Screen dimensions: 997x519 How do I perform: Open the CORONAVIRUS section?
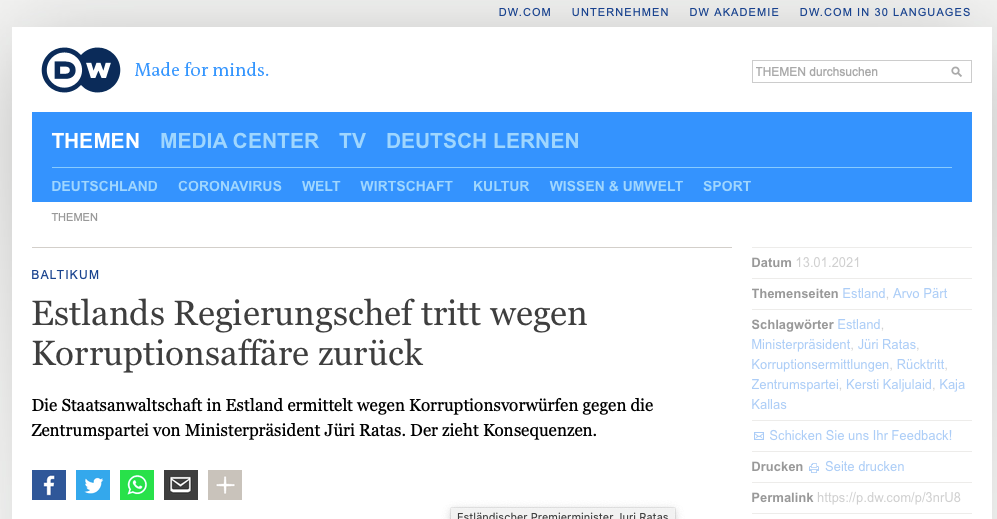(x=230, y=186)
